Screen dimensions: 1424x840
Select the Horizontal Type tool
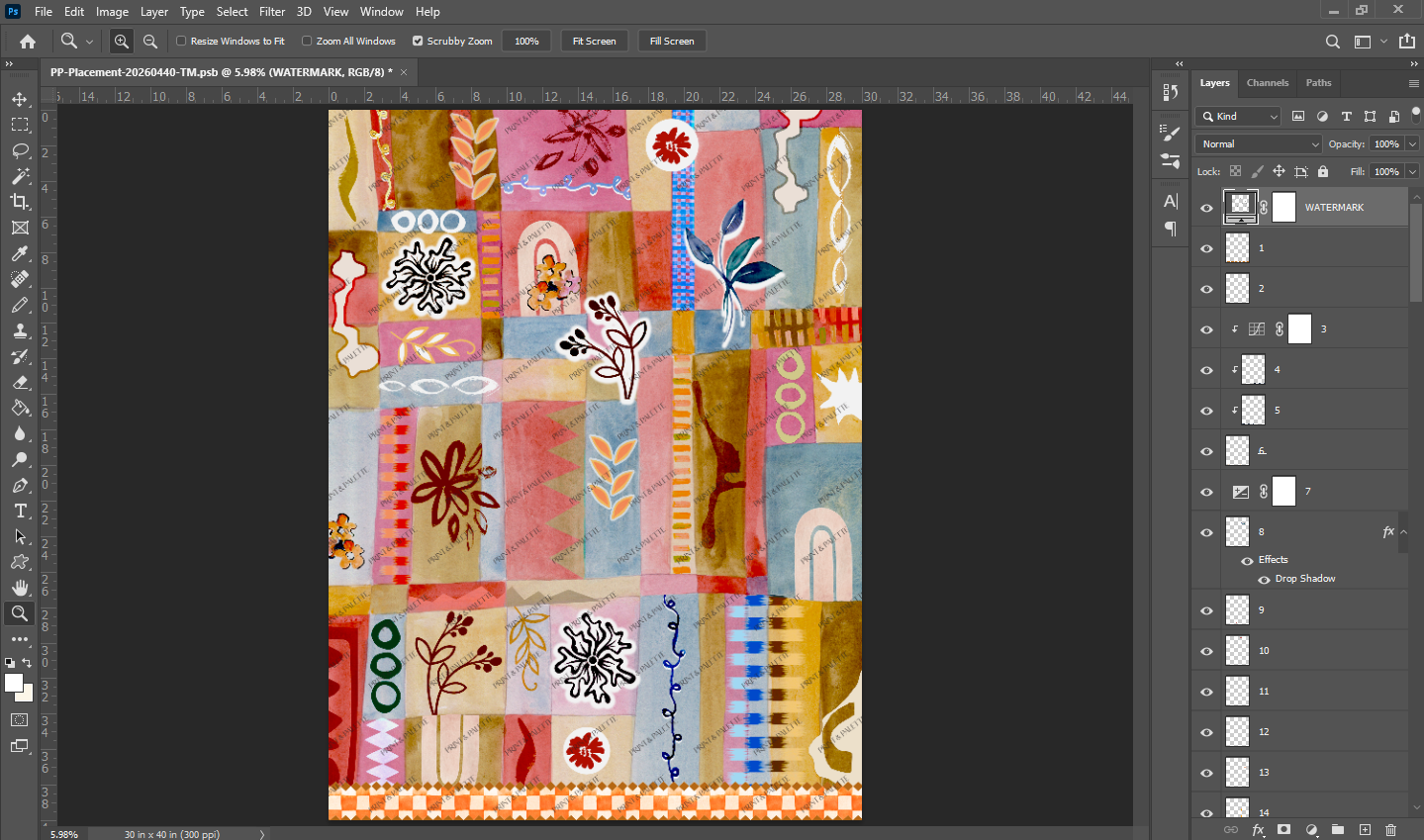pos(20,511)
